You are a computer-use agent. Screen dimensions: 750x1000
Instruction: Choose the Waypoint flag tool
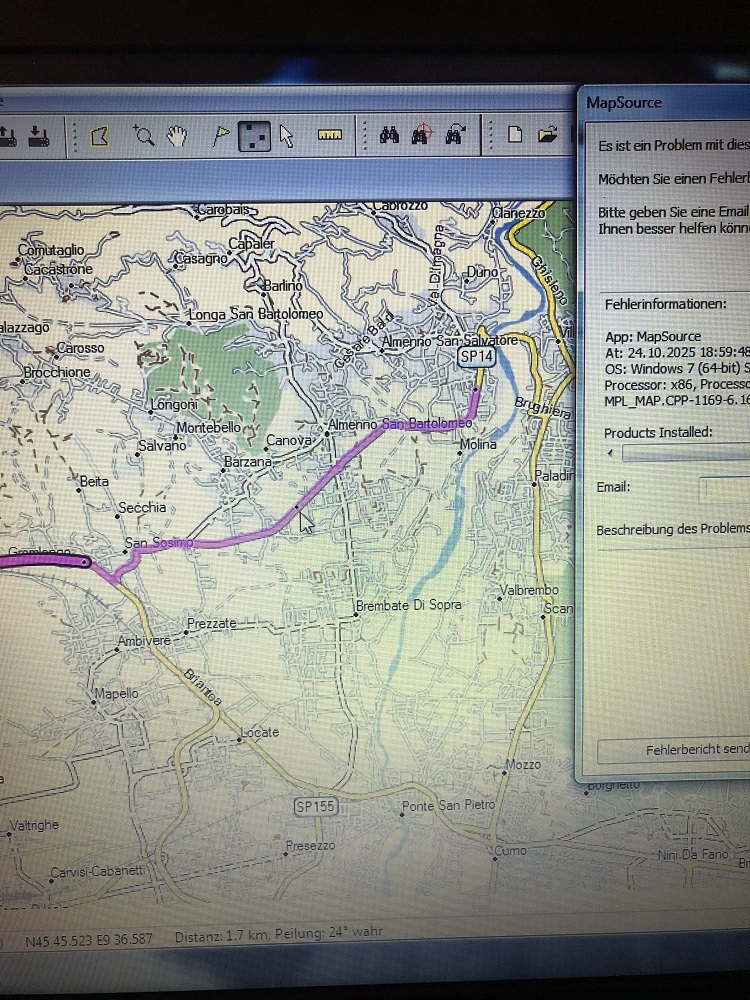tap(221, 136)
